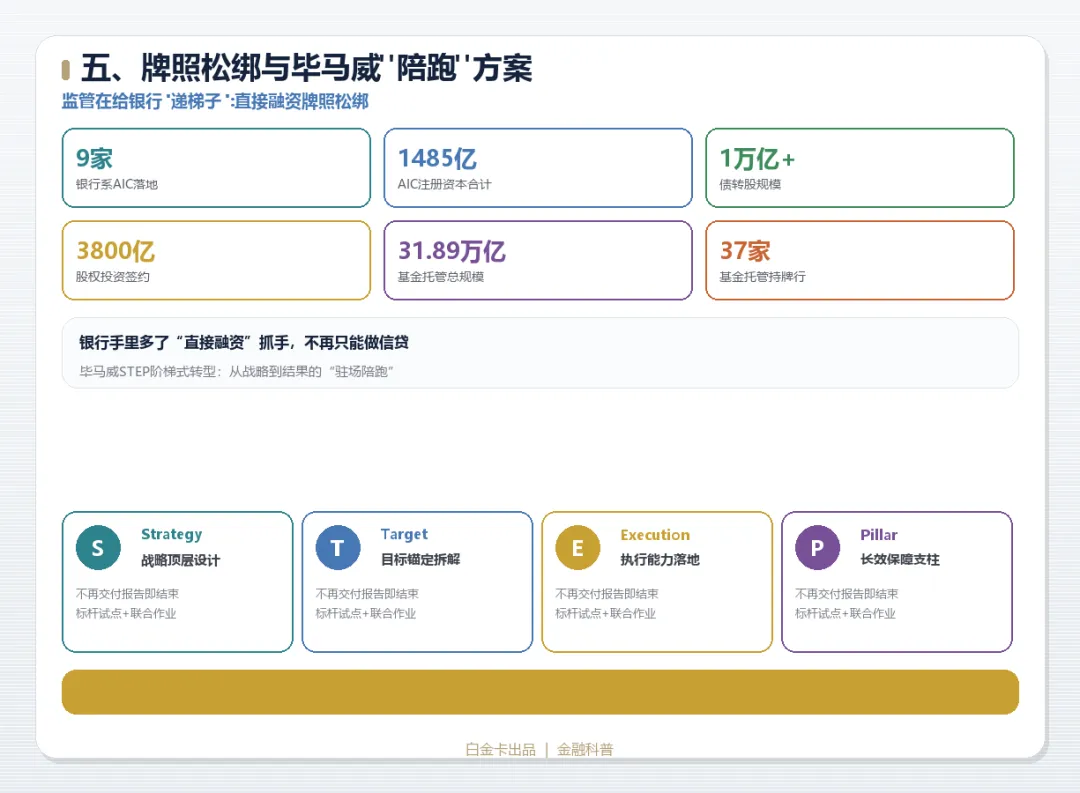1080x793 pixels.
Task: Click the gold E circle icon
Action: point(578,548)
